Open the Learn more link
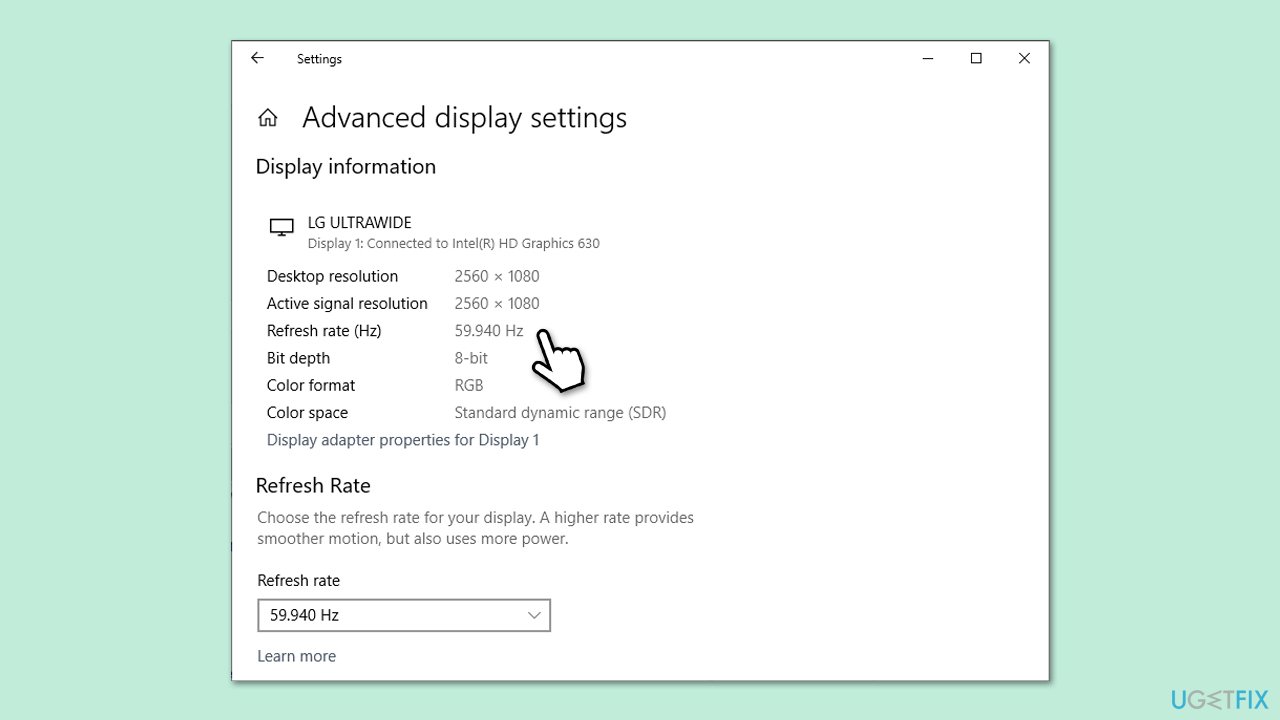The width and height of the screenshot is (1280, 720). (x=296, y=656)
